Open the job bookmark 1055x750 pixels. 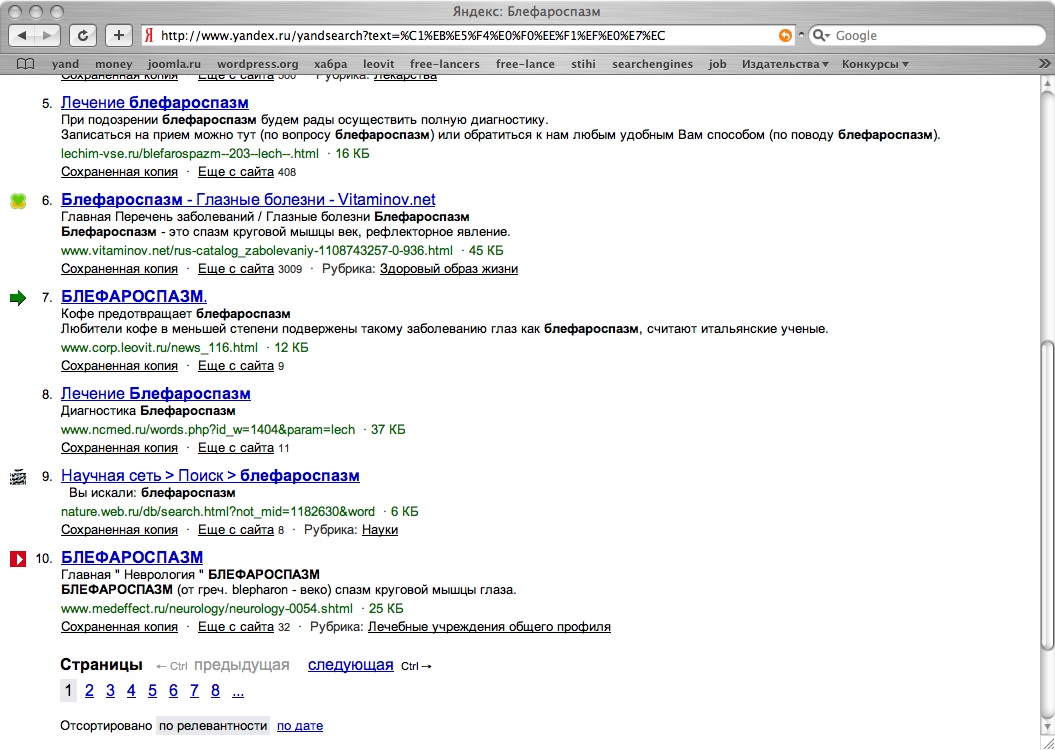coord(717,64)
